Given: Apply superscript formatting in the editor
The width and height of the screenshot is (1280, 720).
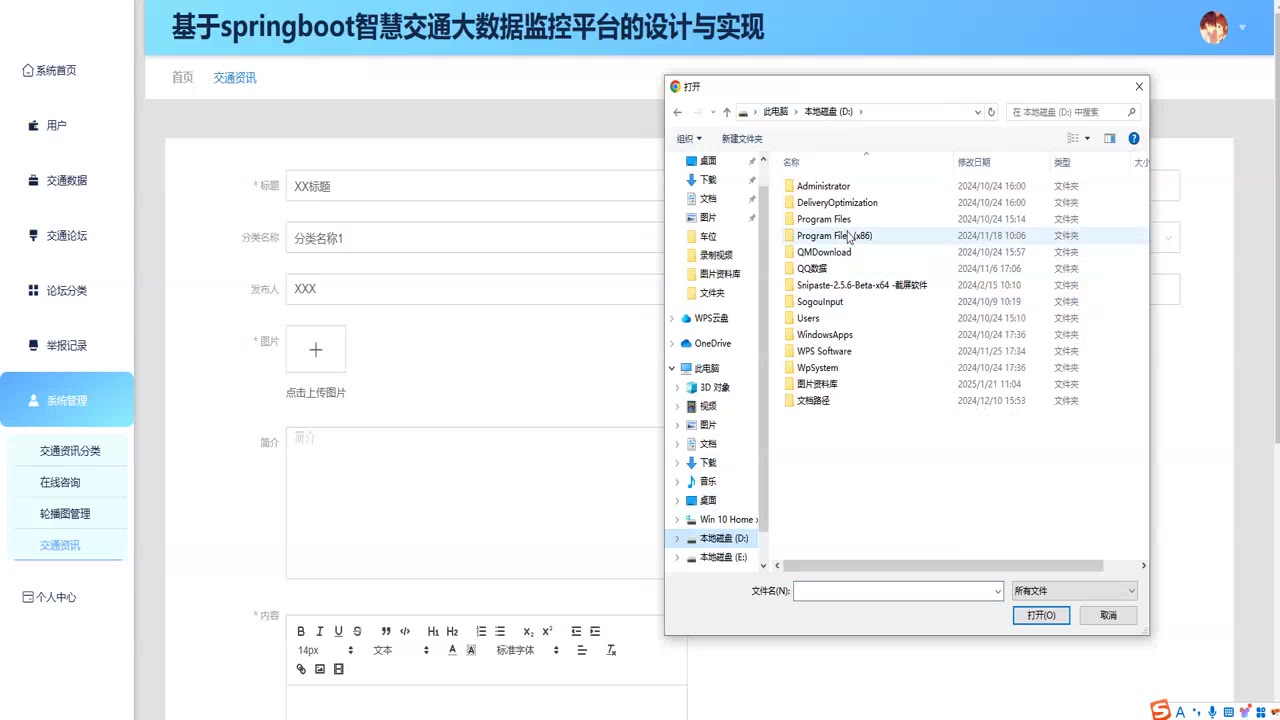Looking at the screenshot, I should (547, 631).
